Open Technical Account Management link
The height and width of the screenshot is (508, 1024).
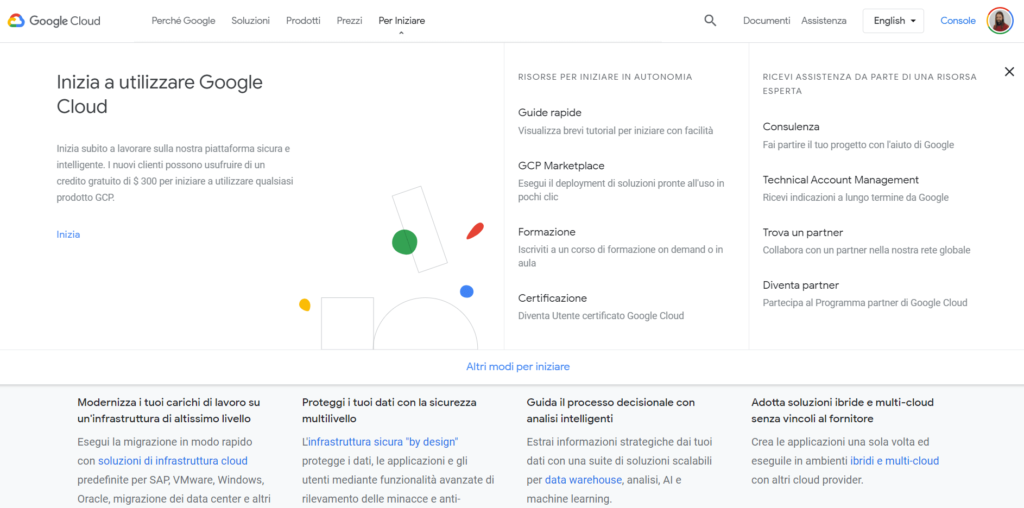(x=840, y=180)
